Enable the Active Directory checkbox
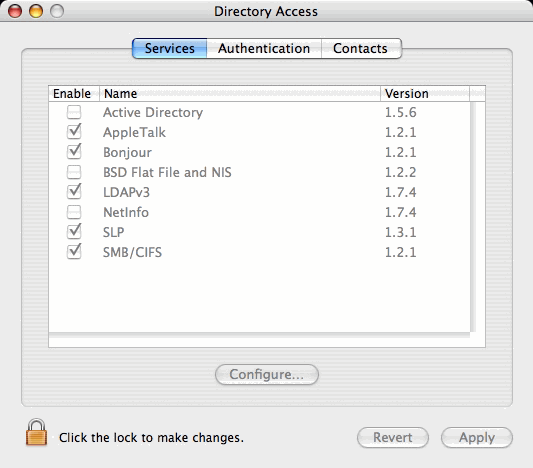 [x=74, y=112]
